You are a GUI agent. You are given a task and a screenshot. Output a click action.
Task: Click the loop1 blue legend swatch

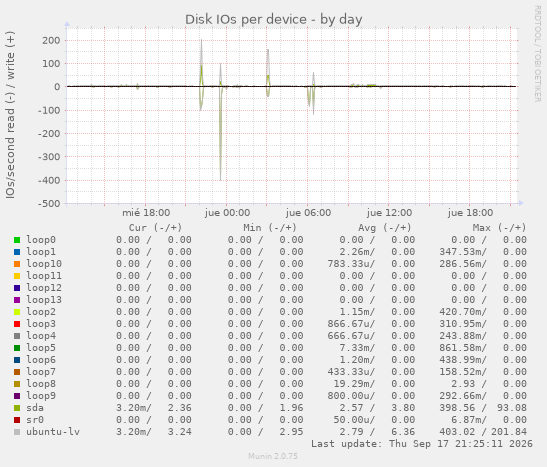tap(17, 252)
